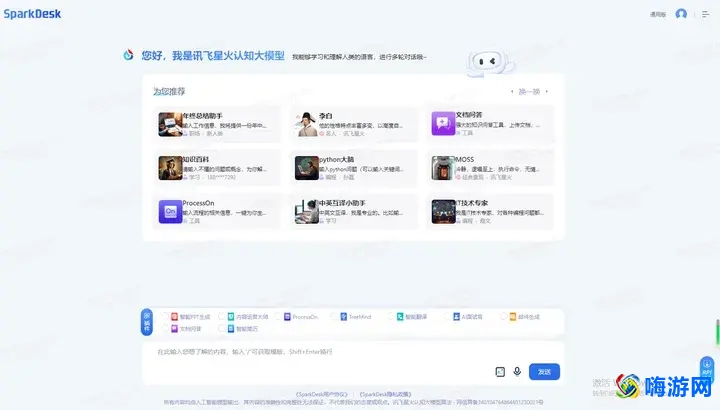Enable the 文档问答 plugin checkbox
Screen dimensions: 720x410
pyautogui.click(x=165, y=328)
